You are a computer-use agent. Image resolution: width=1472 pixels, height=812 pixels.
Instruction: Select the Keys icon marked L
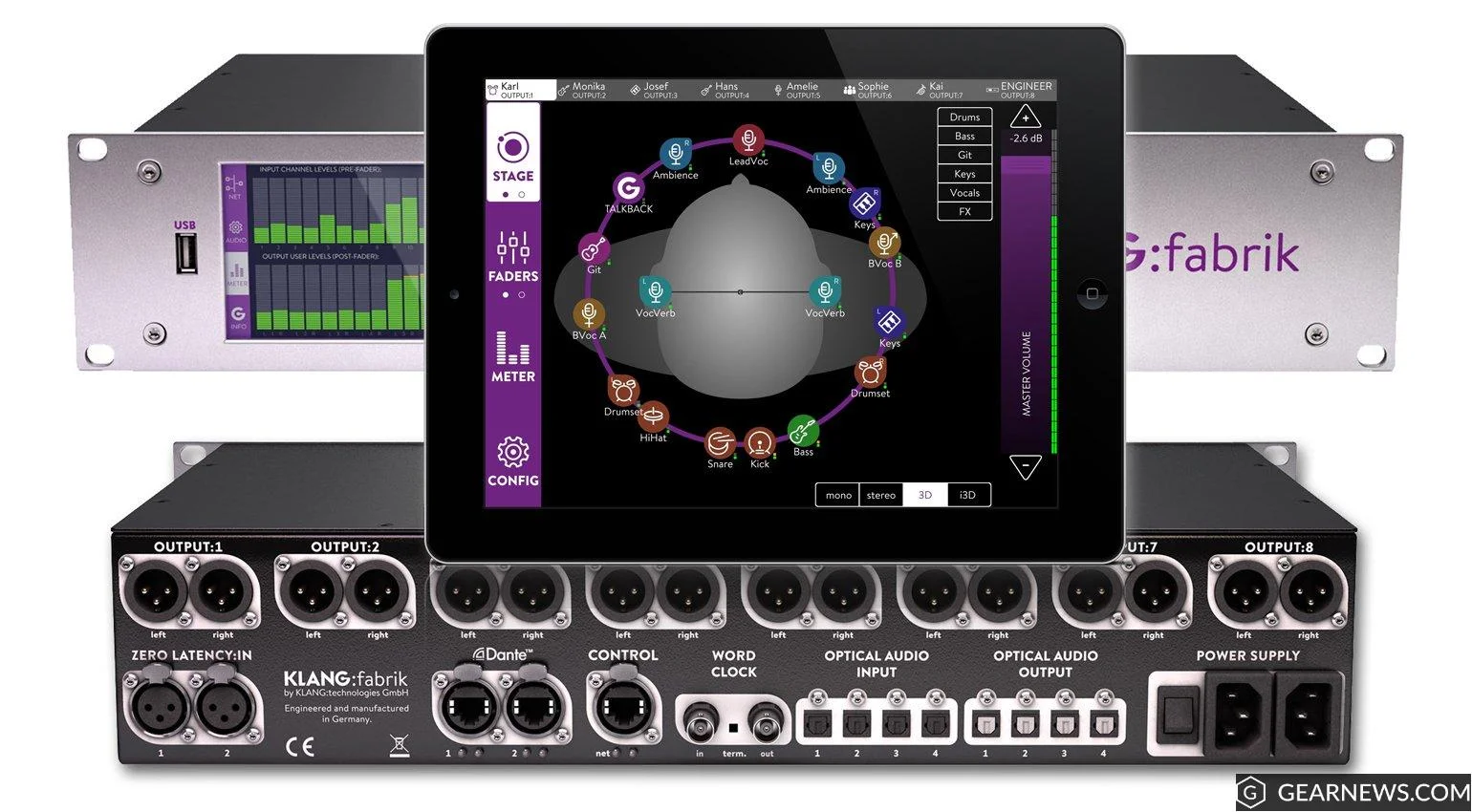[x=889, y=322]
